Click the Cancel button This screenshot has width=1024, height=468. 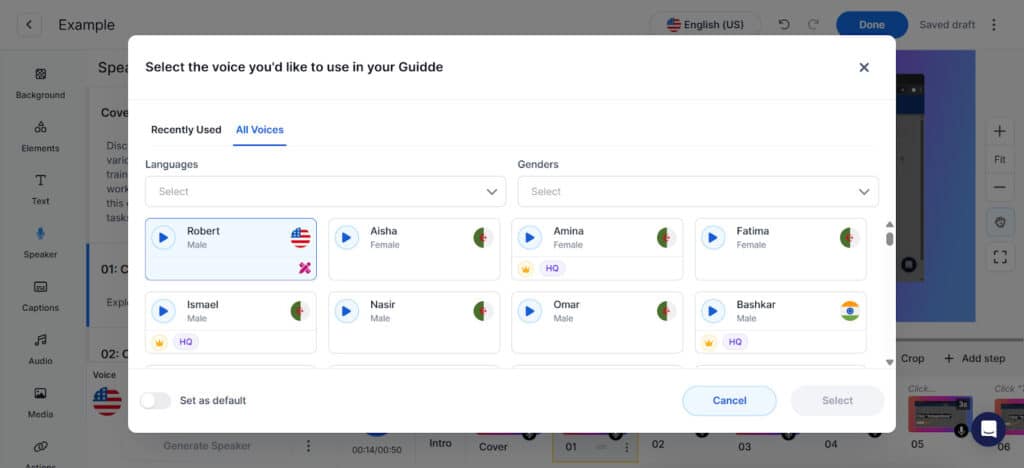click(x=729, y=401)
